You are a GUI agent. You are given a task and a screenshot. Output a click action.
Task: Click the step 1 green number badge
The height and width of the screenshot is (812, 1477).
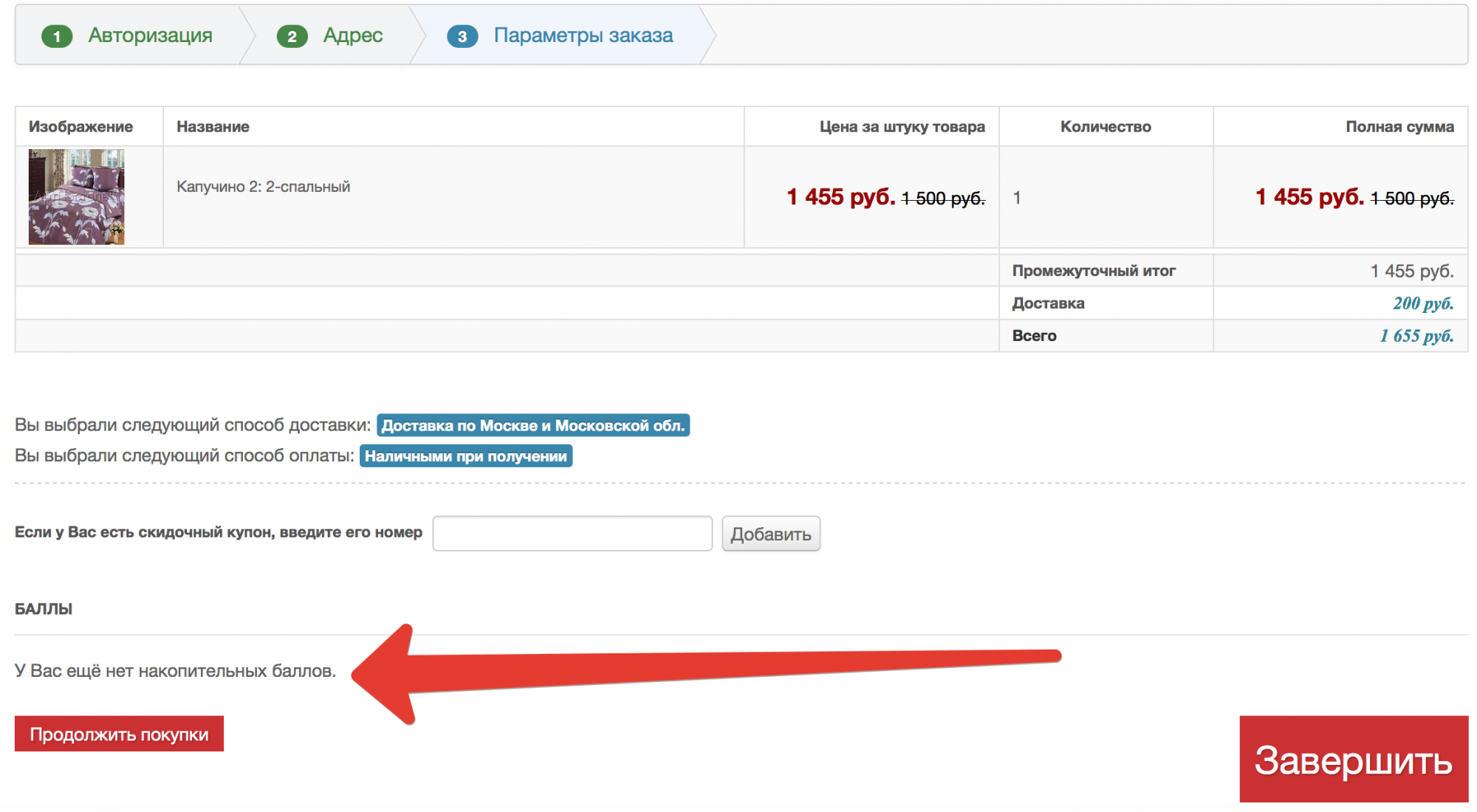pyautogui.click(x=57, y=36)
